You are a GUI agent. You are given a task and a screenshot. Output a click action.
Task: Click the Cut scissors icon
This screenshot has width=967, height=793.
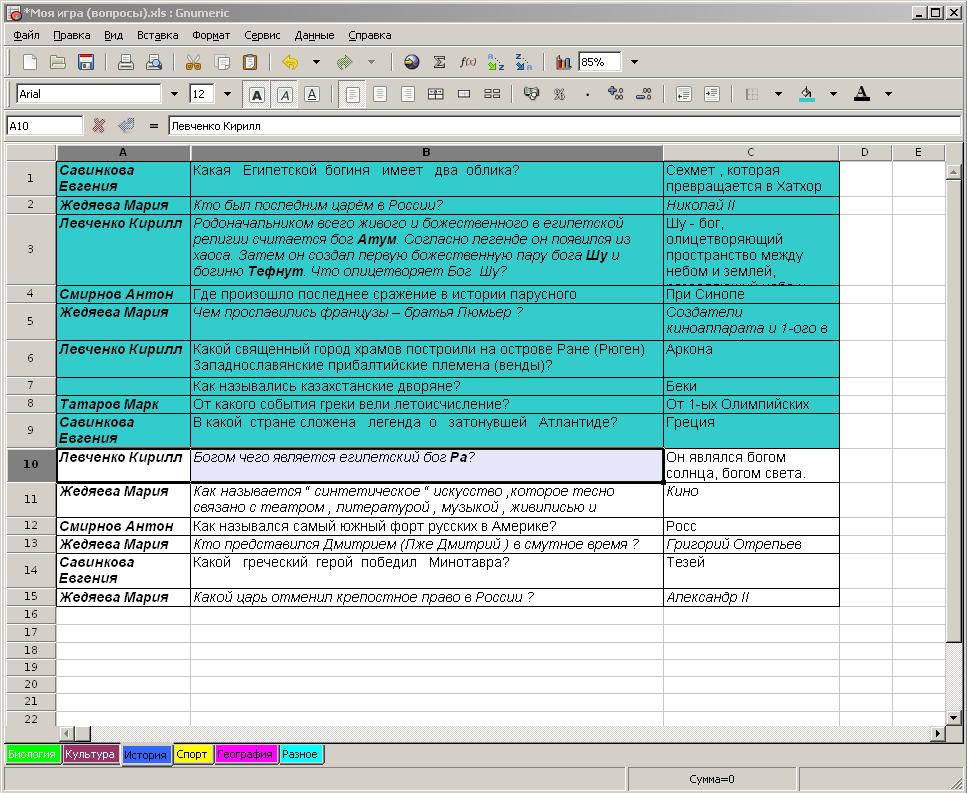coord(194,62)
